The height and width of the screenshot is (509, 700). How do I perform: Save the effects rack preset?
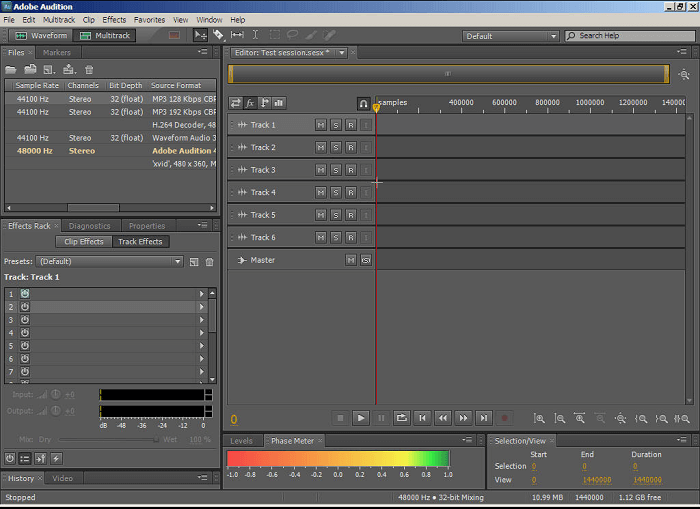[x=194, y=262]
